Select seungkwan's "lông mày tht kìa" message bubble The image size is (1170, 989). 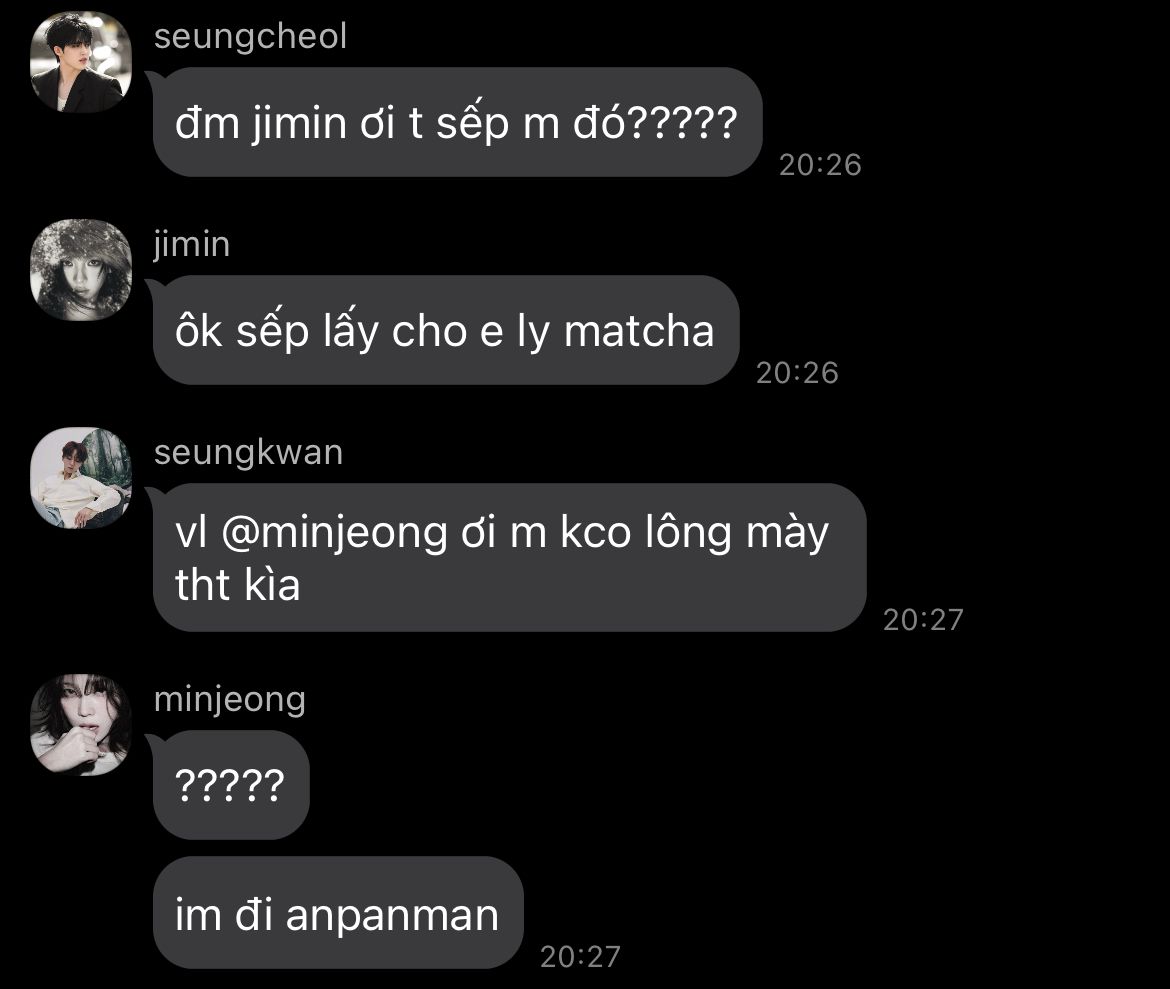point(510,558)
